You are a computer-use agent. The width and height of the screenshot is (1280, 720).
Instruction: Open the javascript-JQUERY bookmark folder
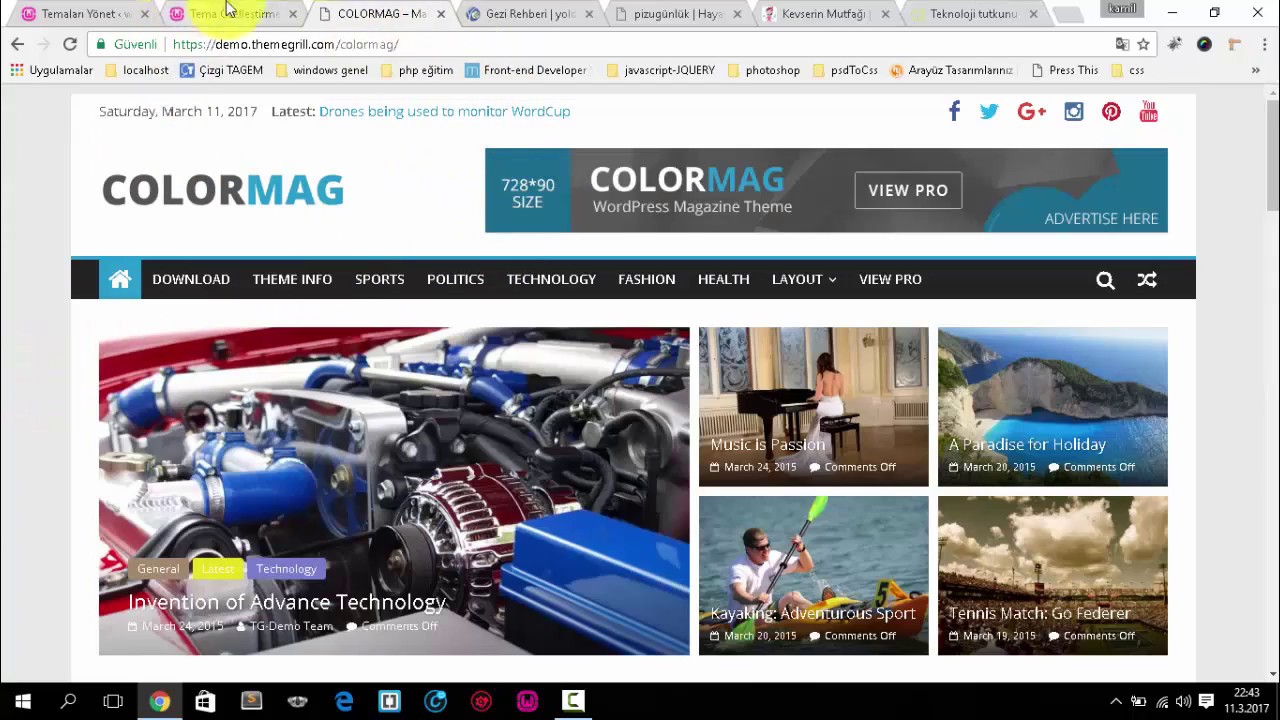(660, 70)
